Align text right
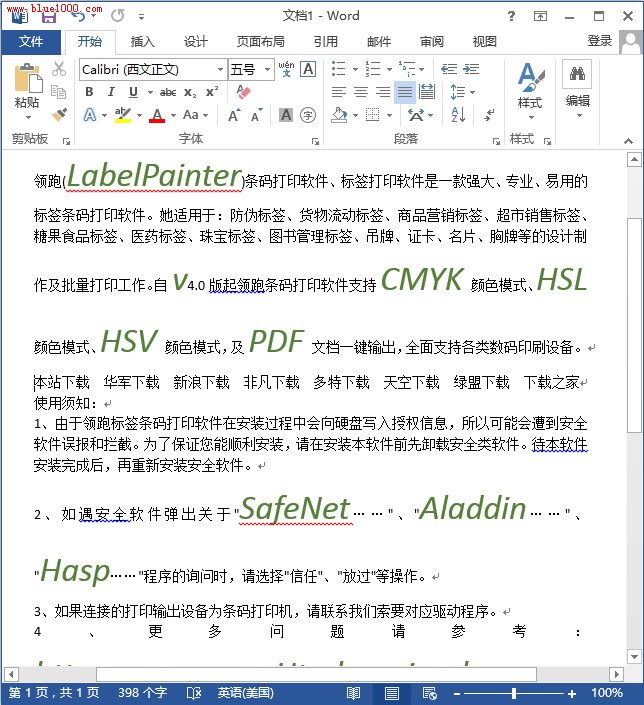 [383, 92]
